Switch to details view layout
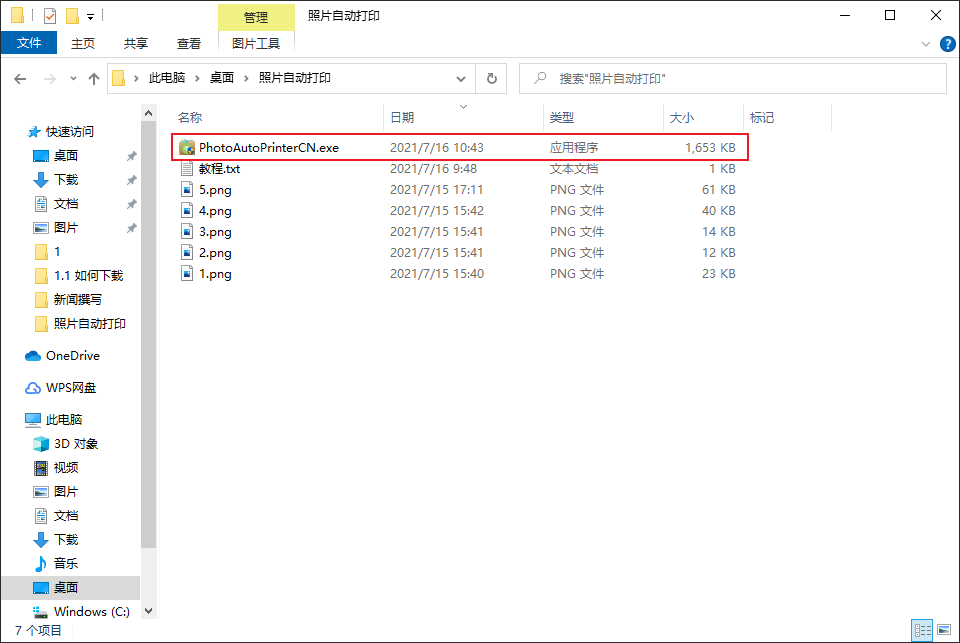This screenshot has height=643, width=960. [x=922, y=630]
